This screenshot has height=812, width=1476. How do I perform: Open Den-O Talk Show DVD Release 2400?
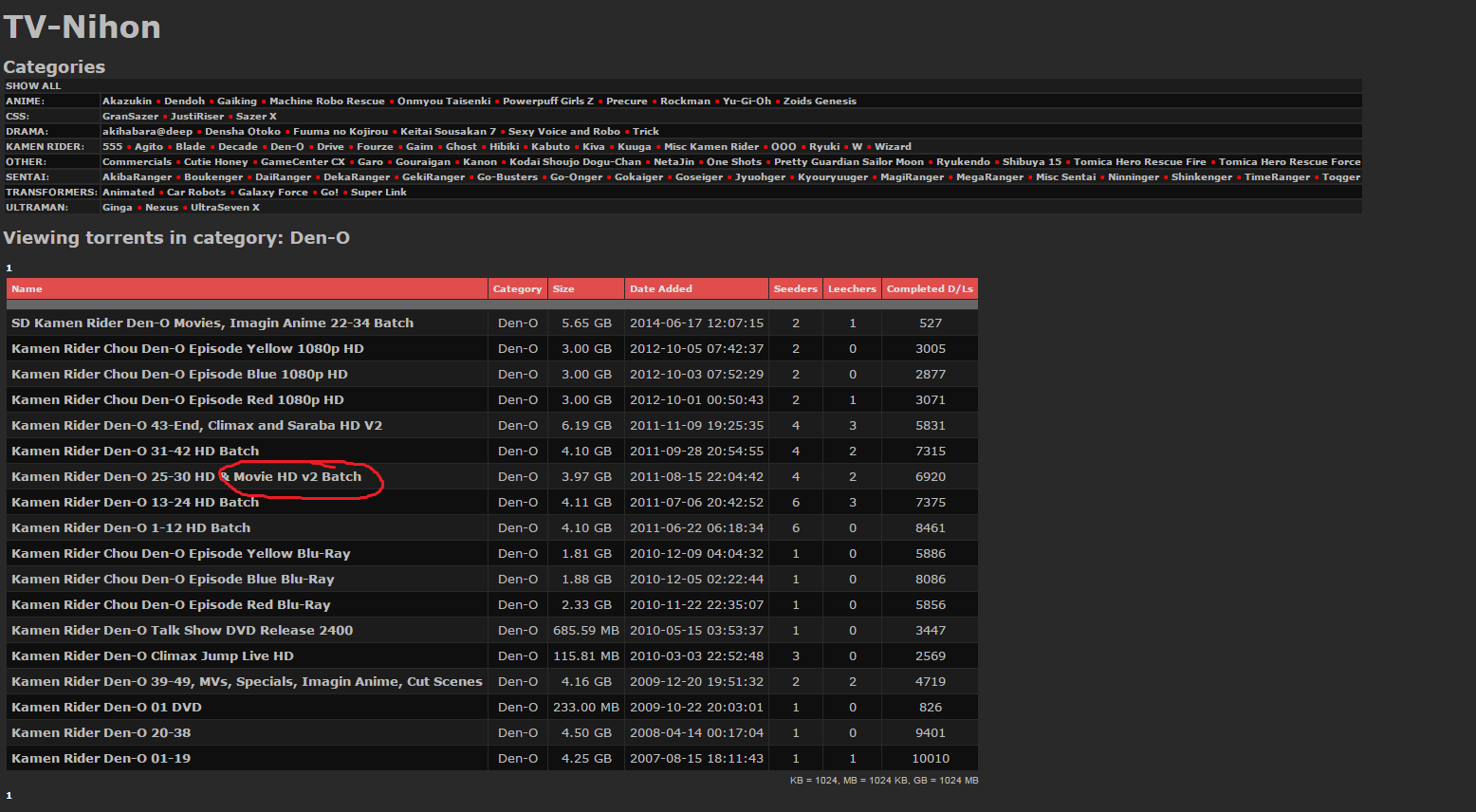point(182,631)
